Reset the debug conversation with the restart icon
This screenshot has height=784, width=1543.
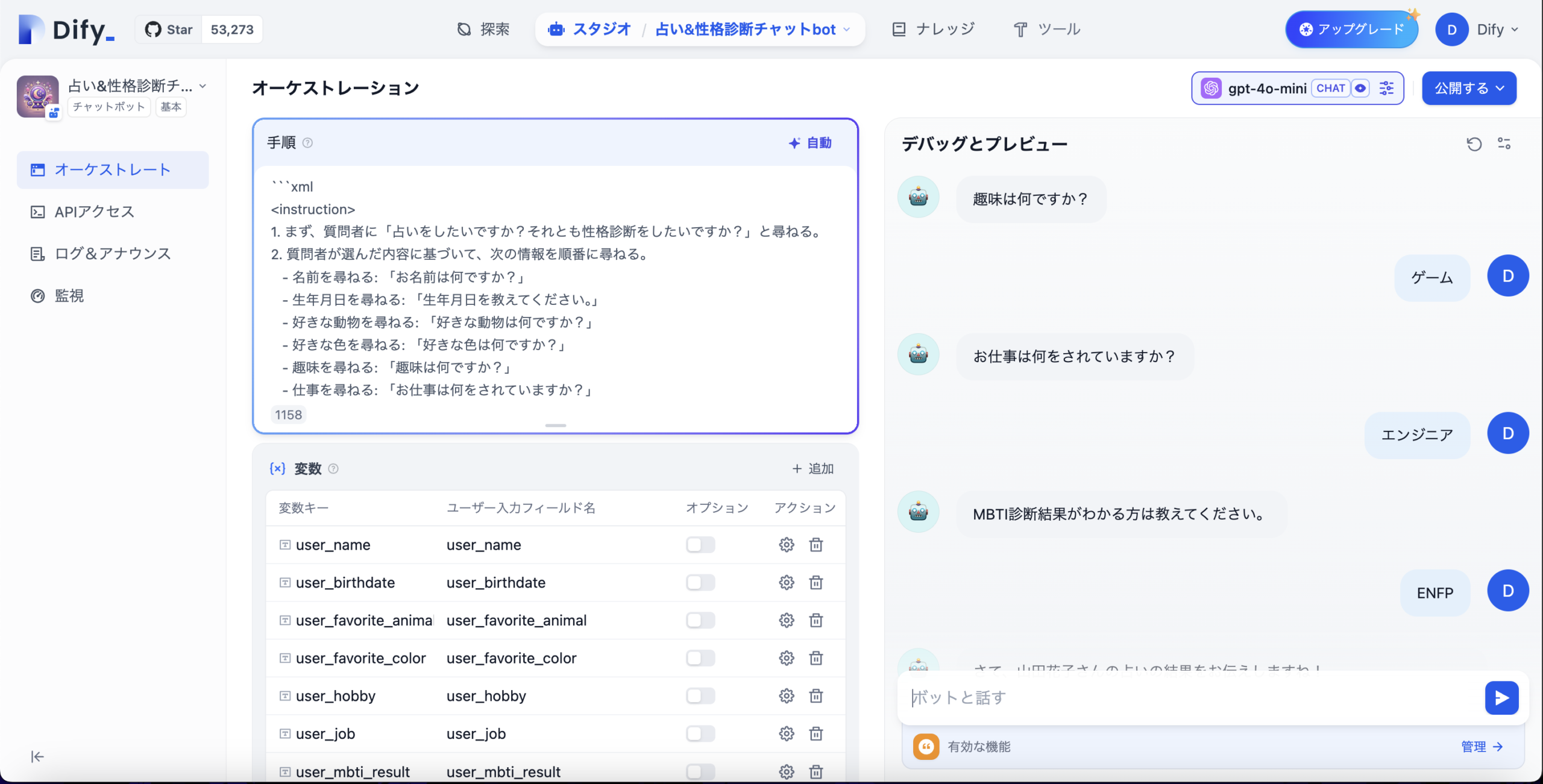1474,143
